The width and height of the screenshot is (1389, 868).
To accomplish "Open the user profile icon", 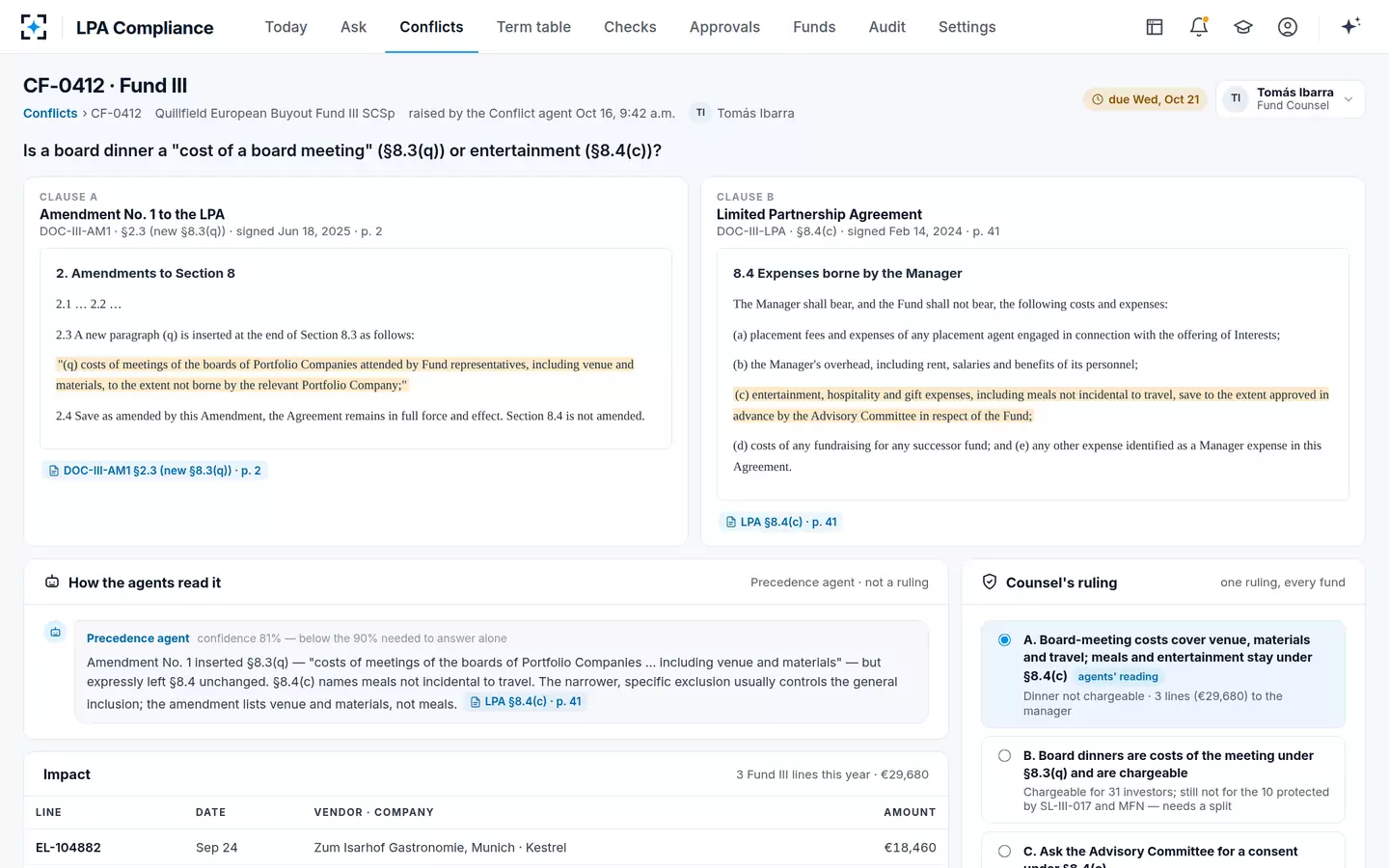I will 1288,27.
